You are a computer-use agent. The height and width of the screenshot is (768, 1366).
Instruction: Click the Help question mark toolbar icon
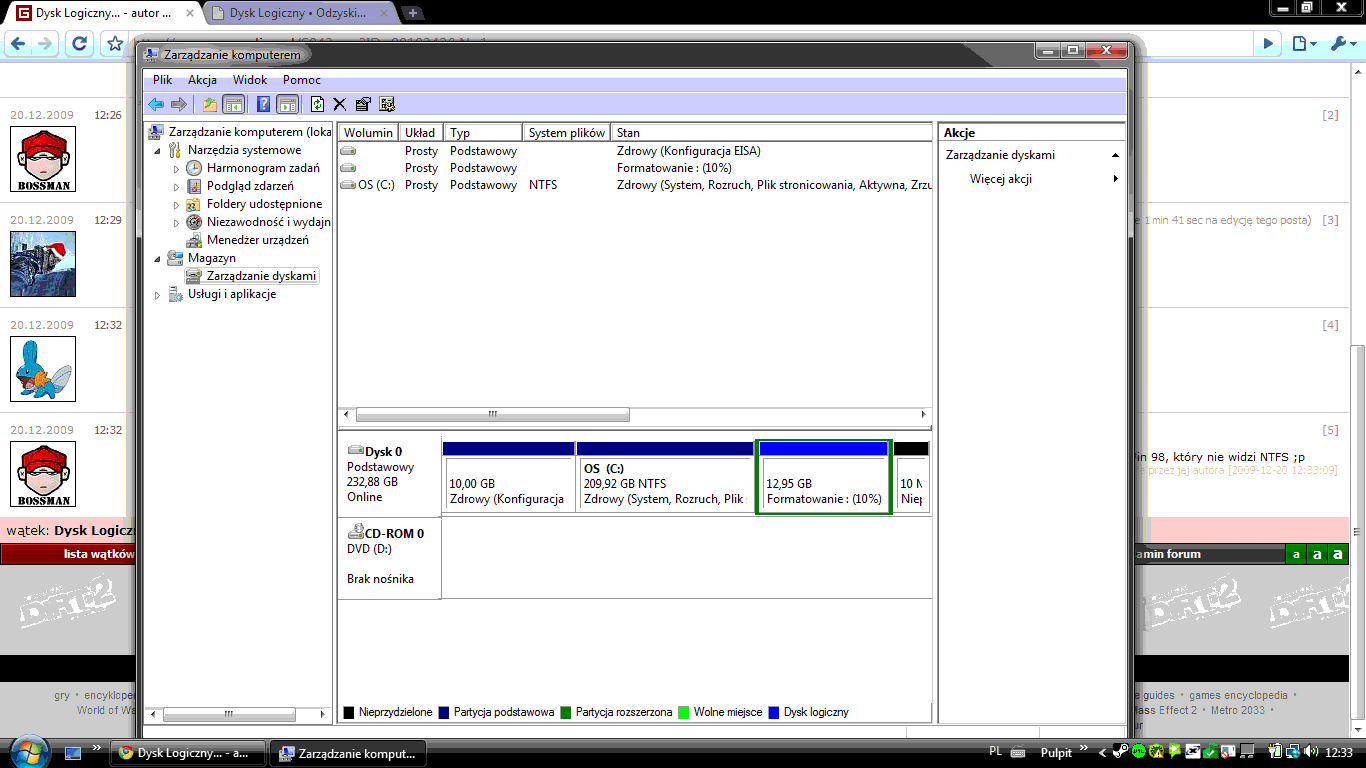tap(264, 104)
